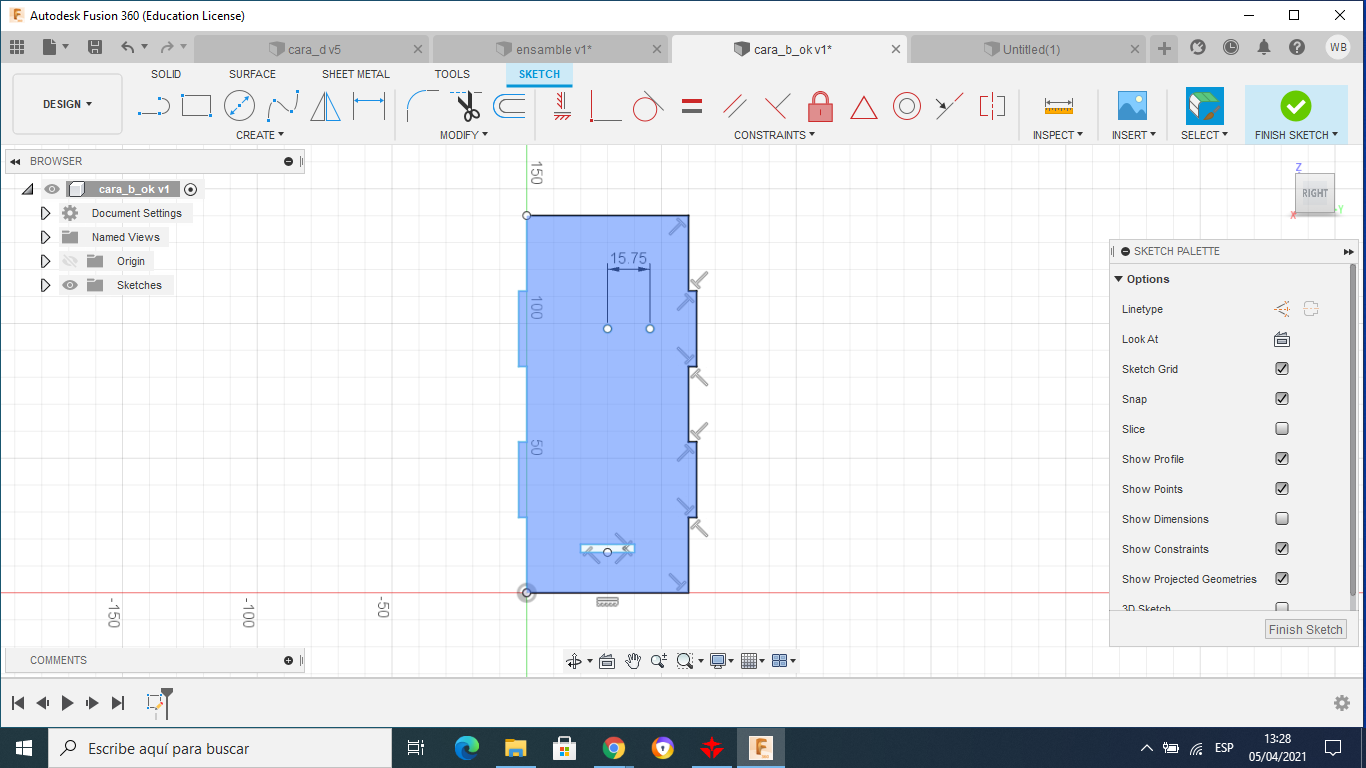This screenshot has height=768, width=1366.
Task: Select the Pan hand tool
Action: 633,661
